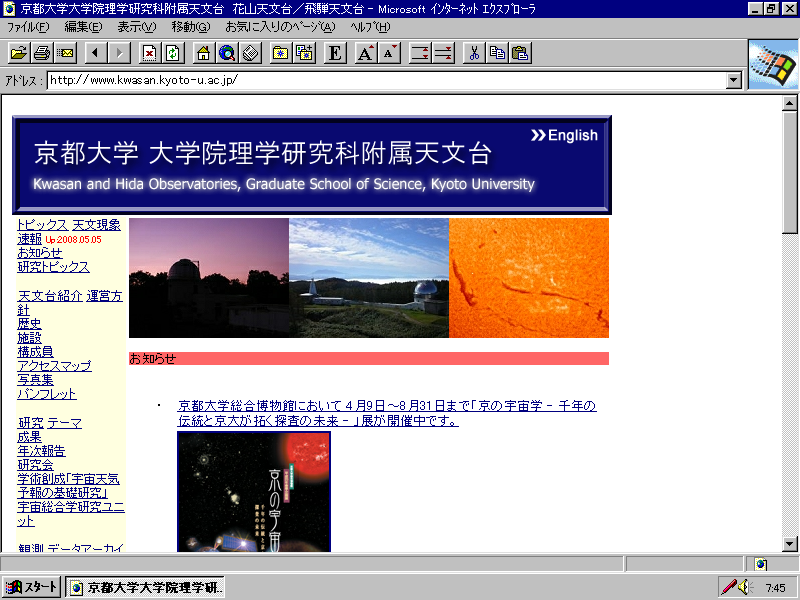Click the status bar globe zone icon
800x600 pixels.
(x=761, y=564)
